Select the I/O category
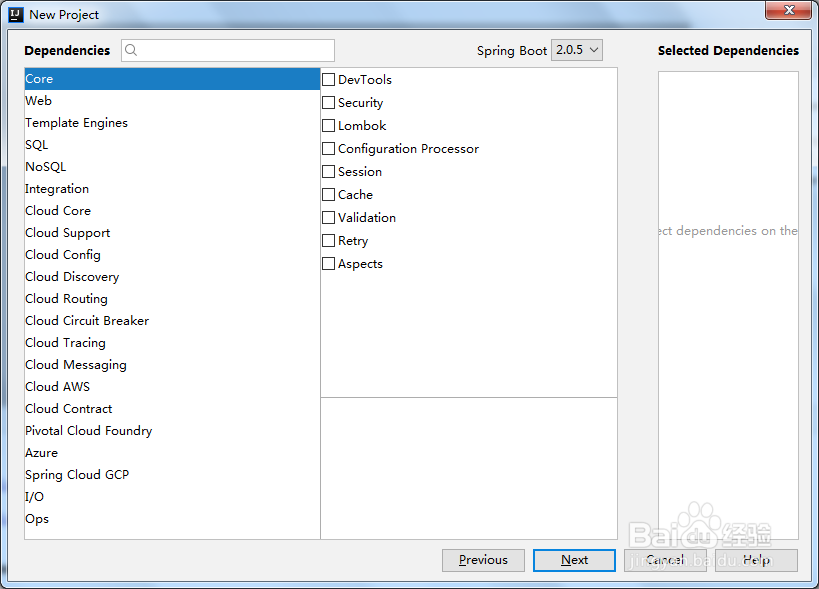 point(172,496)
